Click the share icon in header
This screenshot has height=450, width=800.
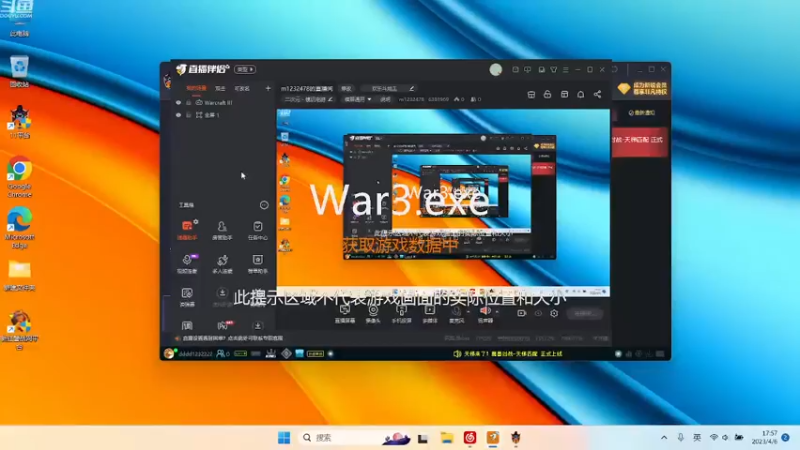coord(597,94)
